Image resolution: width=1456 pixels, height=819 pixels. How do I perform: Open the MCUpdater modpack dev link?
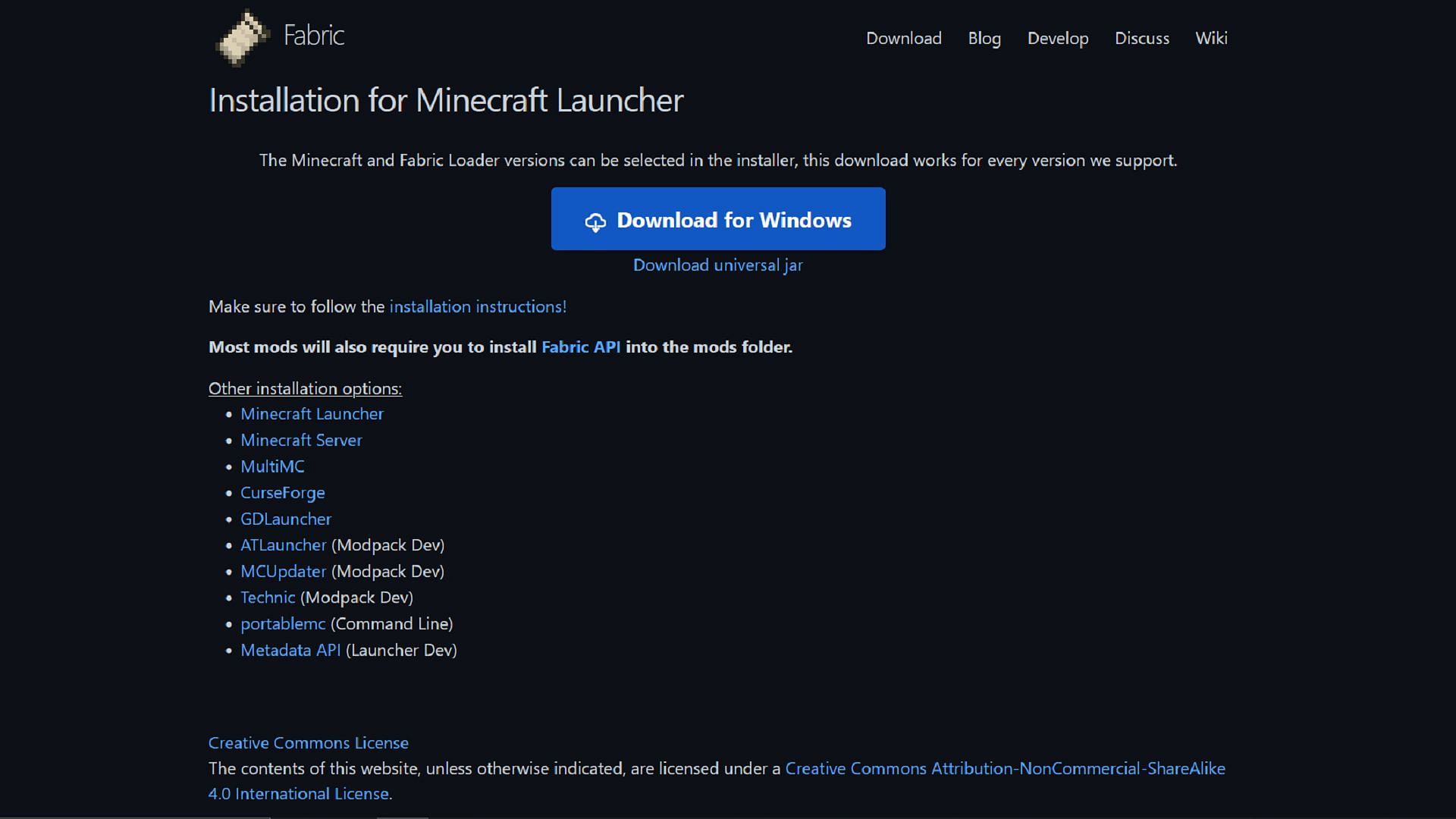283,571
